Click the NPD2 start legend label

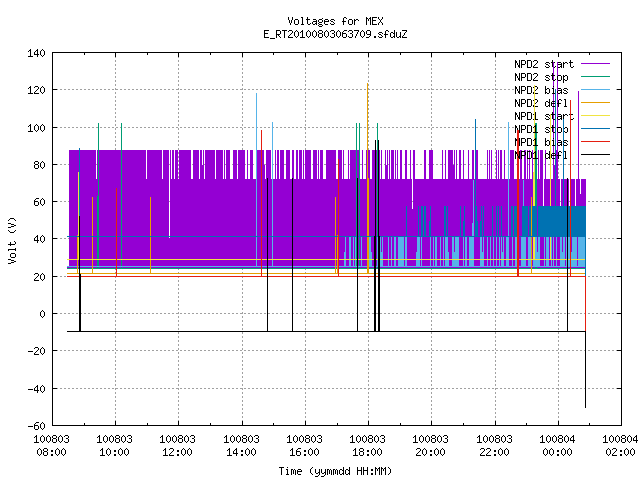point(544,64)
